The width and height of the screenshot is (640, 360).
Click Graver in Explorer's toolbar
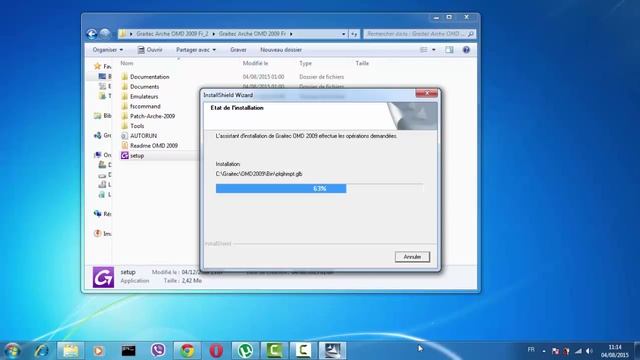[238, 50]
